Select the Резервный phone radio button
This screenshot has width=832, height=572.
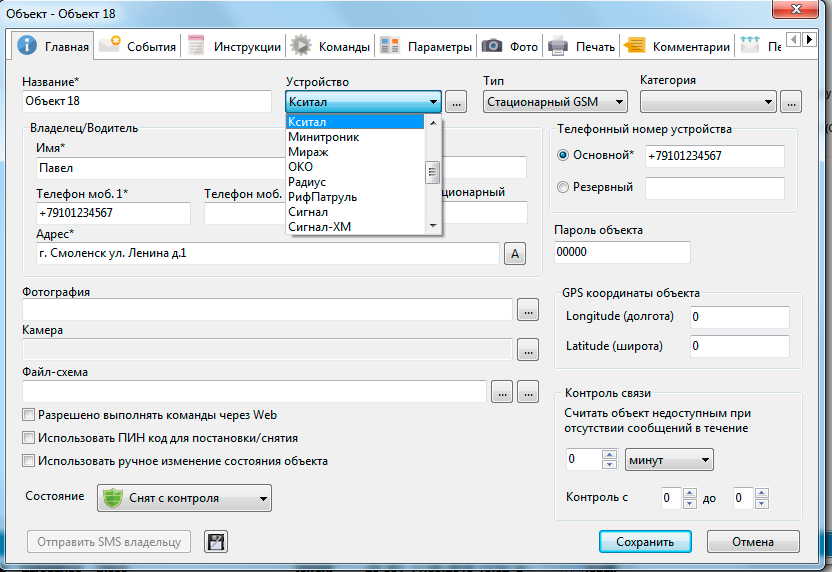click(563, 187)
